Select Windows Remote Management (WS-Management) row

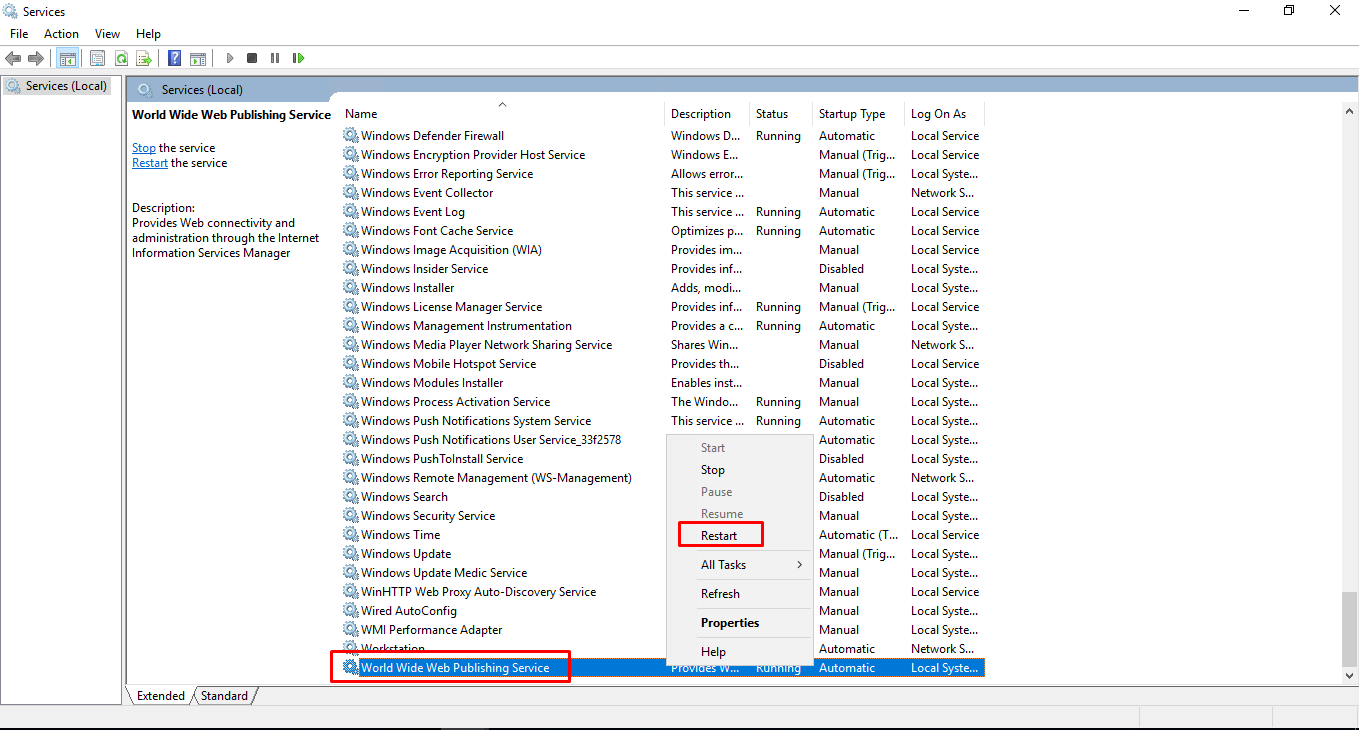[x=662, y=478]
